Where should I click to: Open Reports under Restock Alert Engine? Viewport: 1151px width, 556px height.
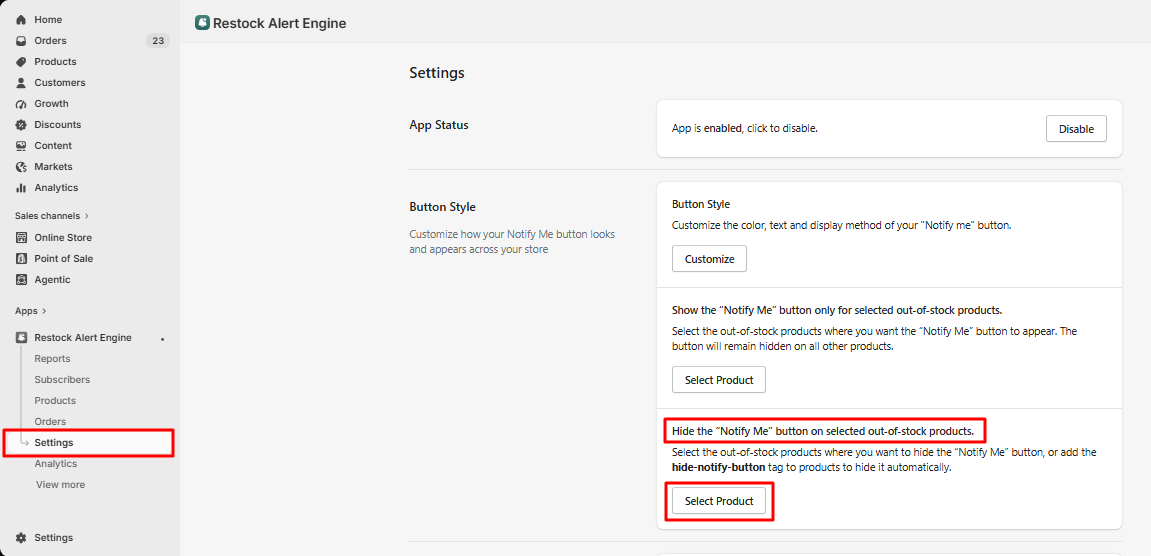(x=52, y=358)
